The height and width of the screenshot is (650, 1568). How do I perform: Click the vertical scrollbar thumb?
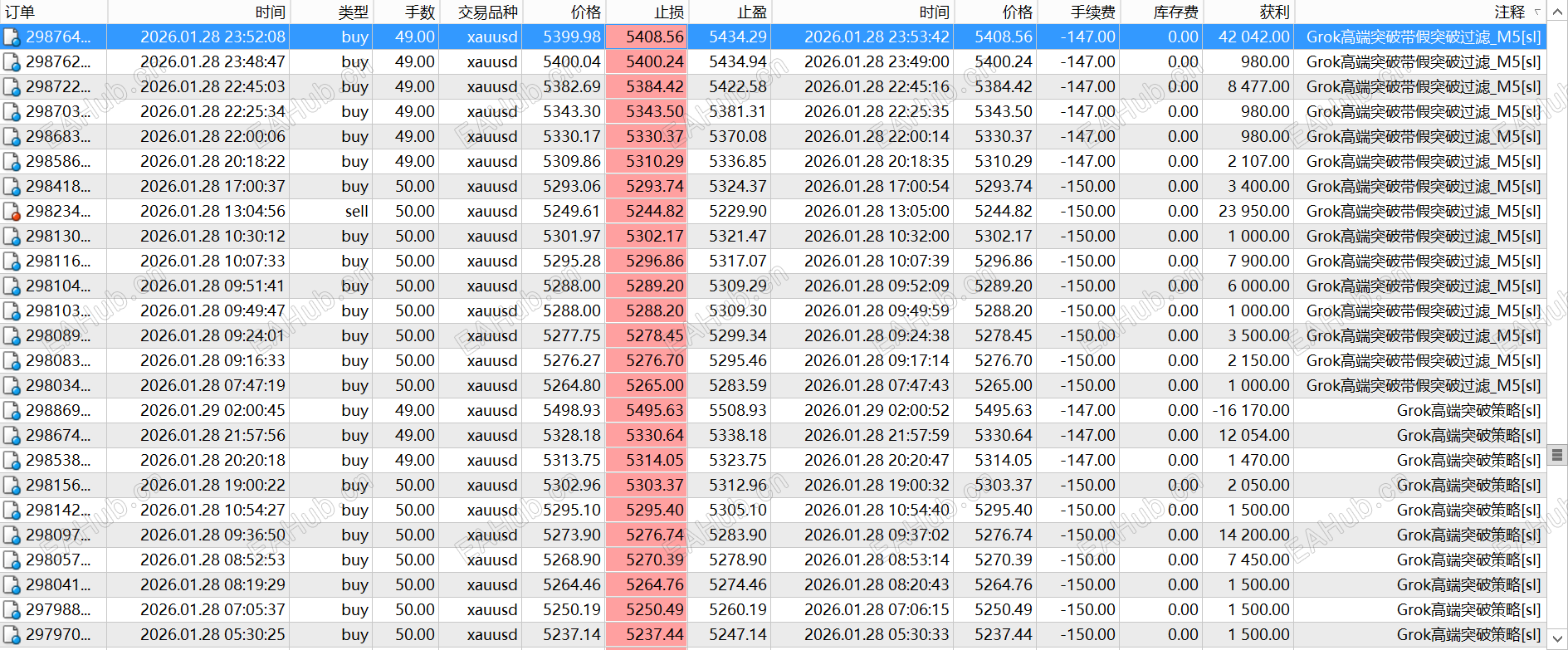(1557, 454)
